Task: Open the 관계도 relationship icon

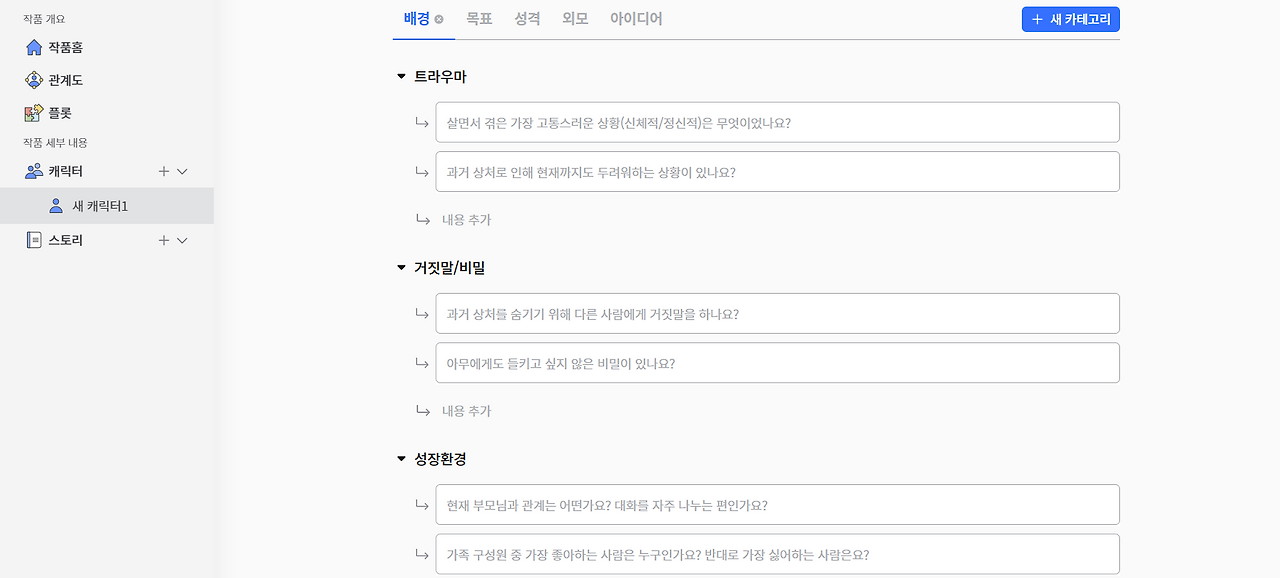Action: pos(34,80)
